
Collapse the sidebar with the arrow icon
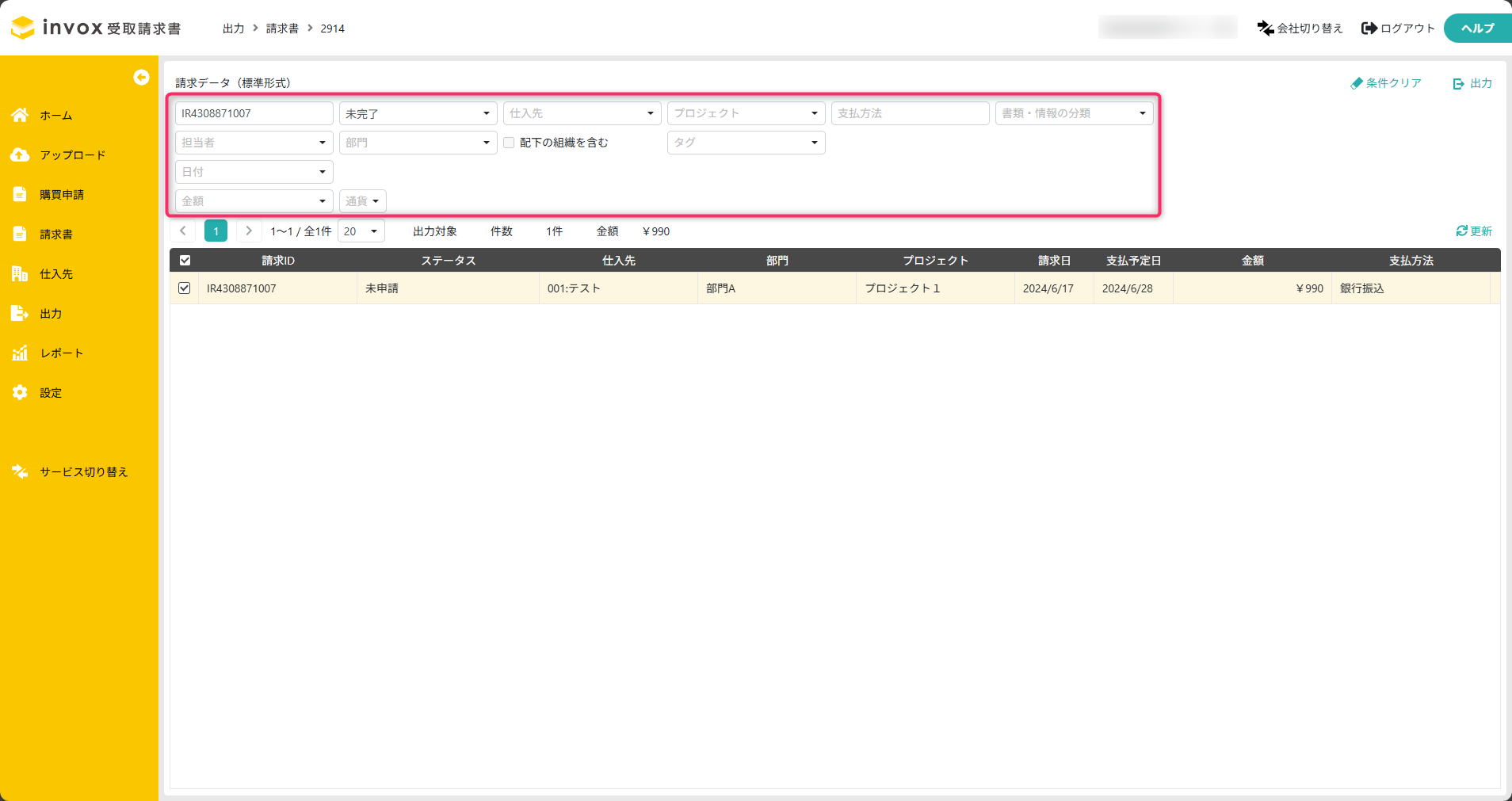pyautogui.click(x=141, y=77)
